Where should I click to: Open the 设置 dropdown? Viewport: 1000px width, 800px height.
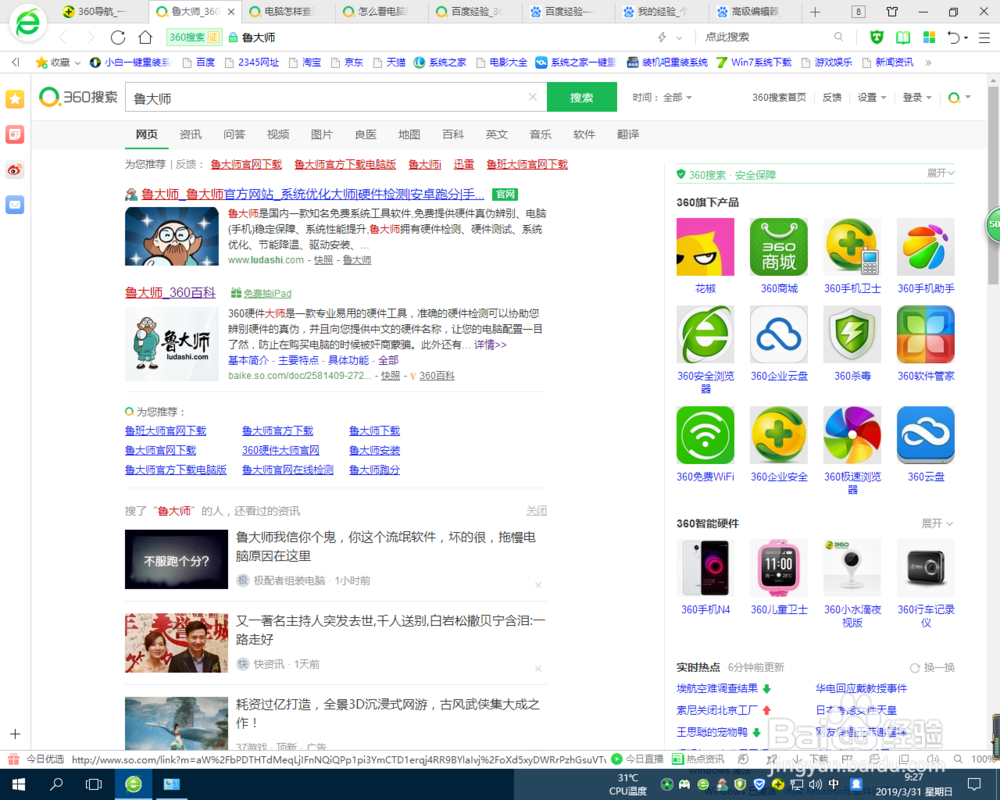click(871, 98)
